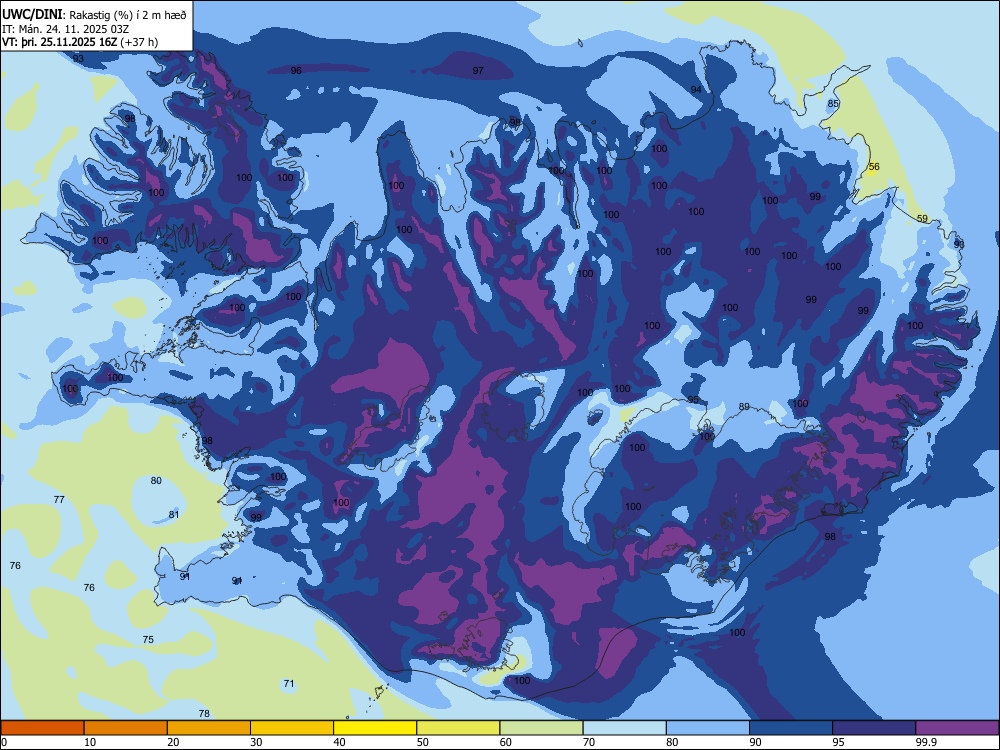Viewport: 1000px width, 750px height.
Task: Click the 20–30 amber legend swatch
Action: tap(209, 728)
